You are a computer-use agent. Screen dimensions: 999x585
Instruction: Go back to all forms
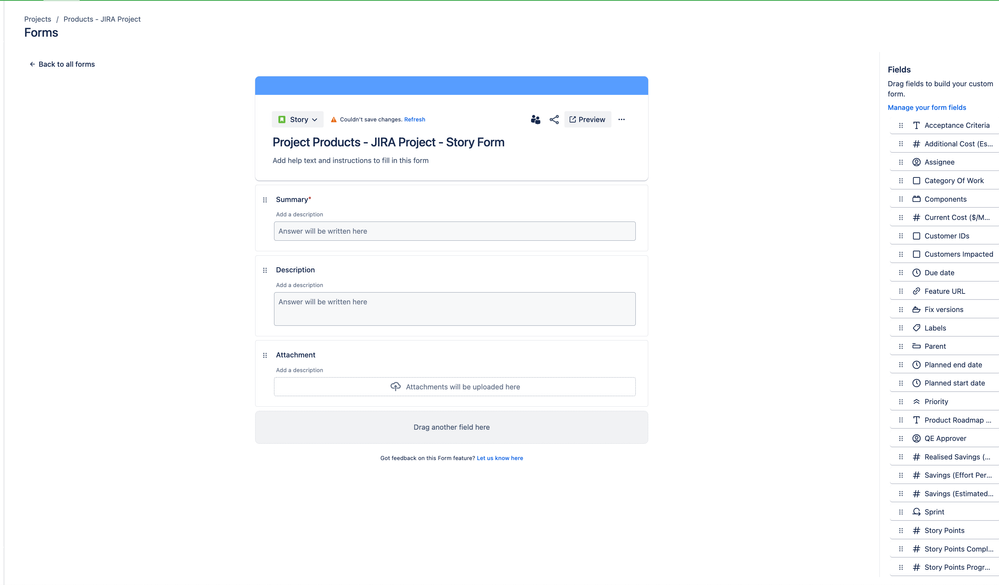(x=62, y=64)
